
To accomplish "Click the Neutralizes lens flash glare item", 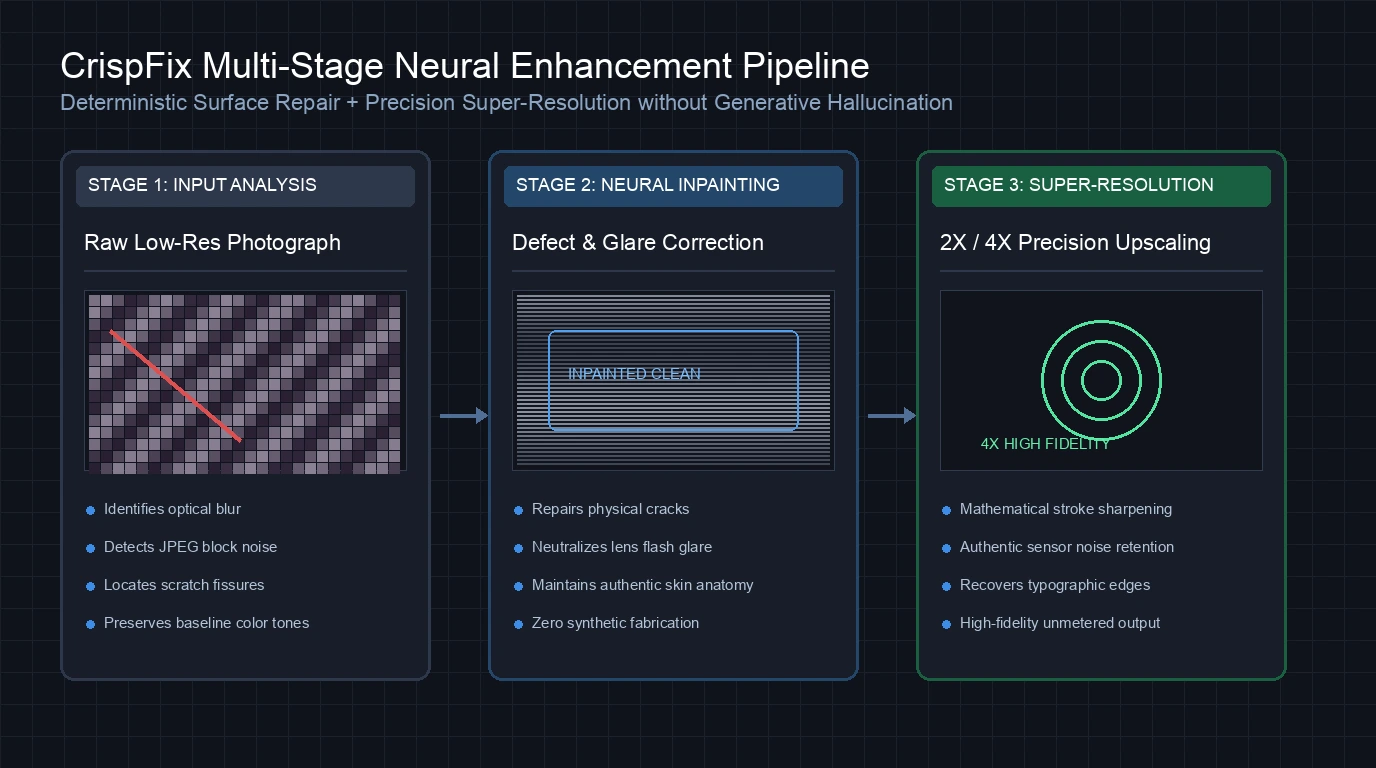I will [622, 547].
